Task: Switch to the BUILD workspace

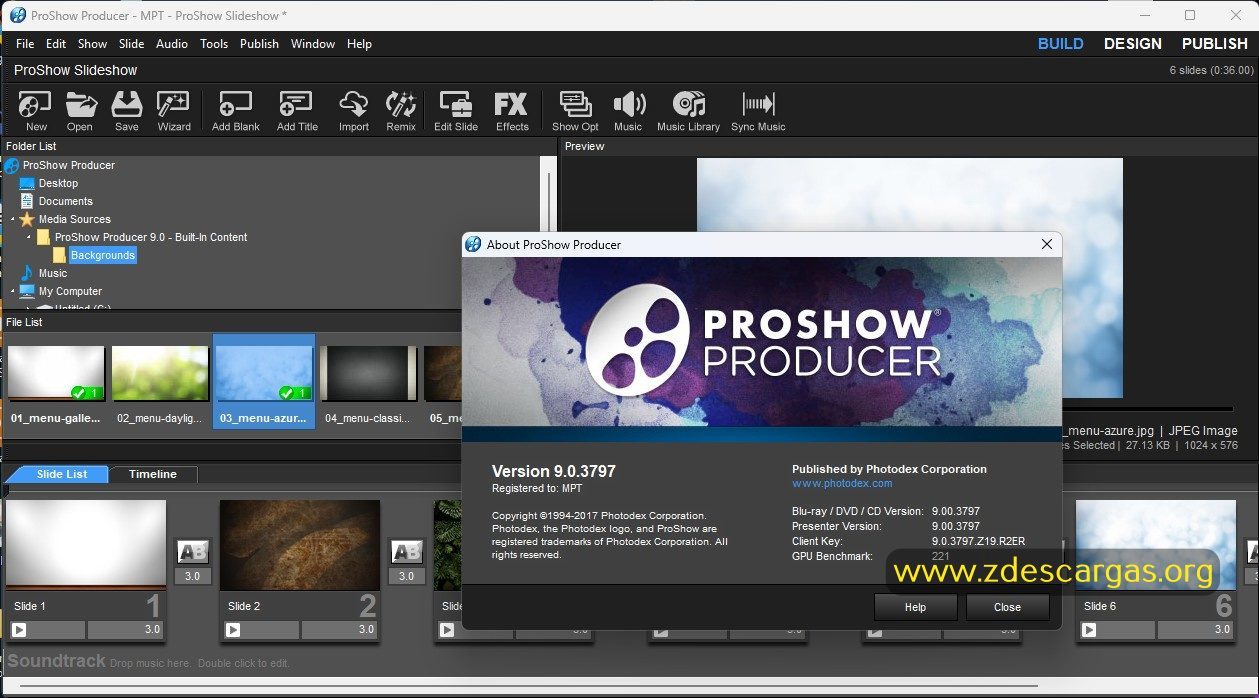Action: pos(1060,44)
